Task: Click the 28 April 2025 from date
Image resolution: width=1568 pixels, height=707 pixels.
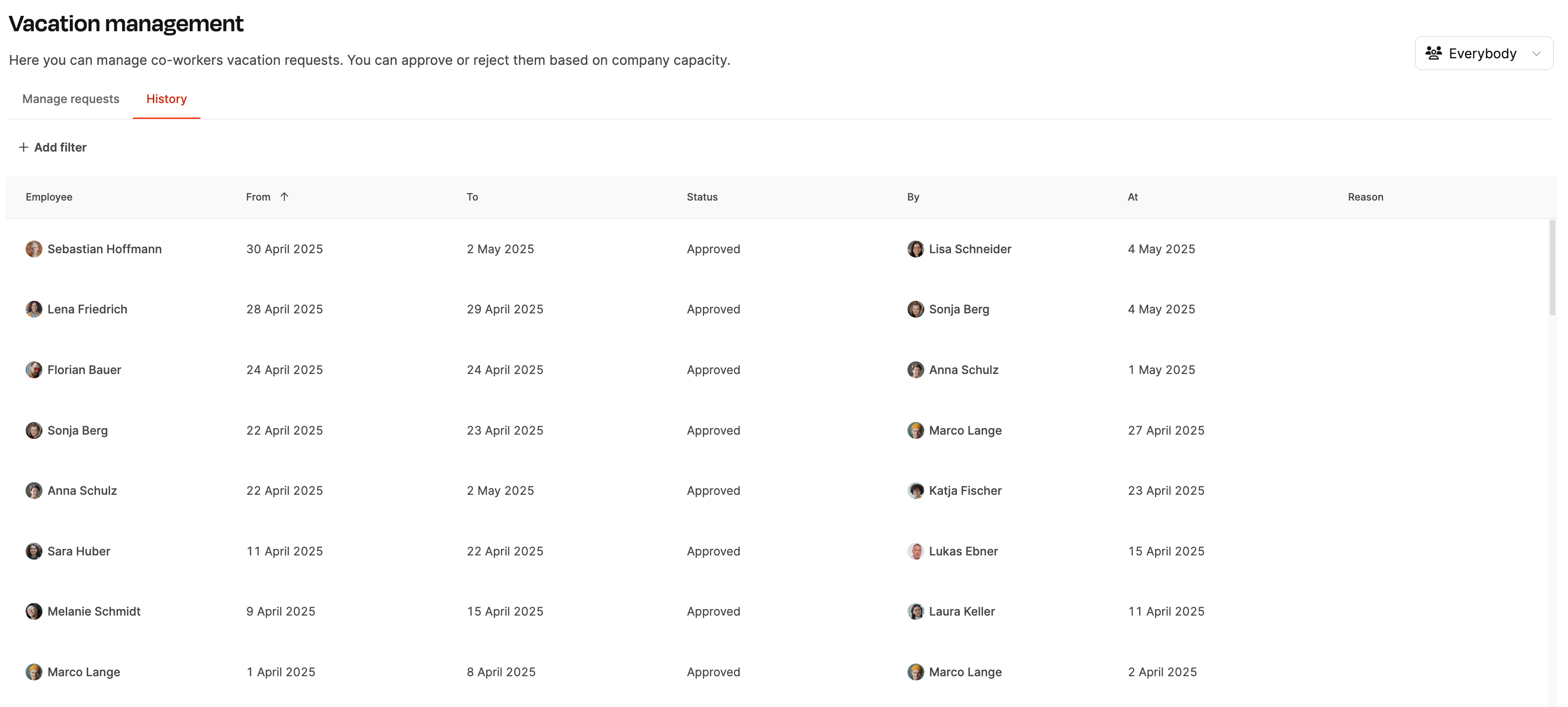Action: 284,309
